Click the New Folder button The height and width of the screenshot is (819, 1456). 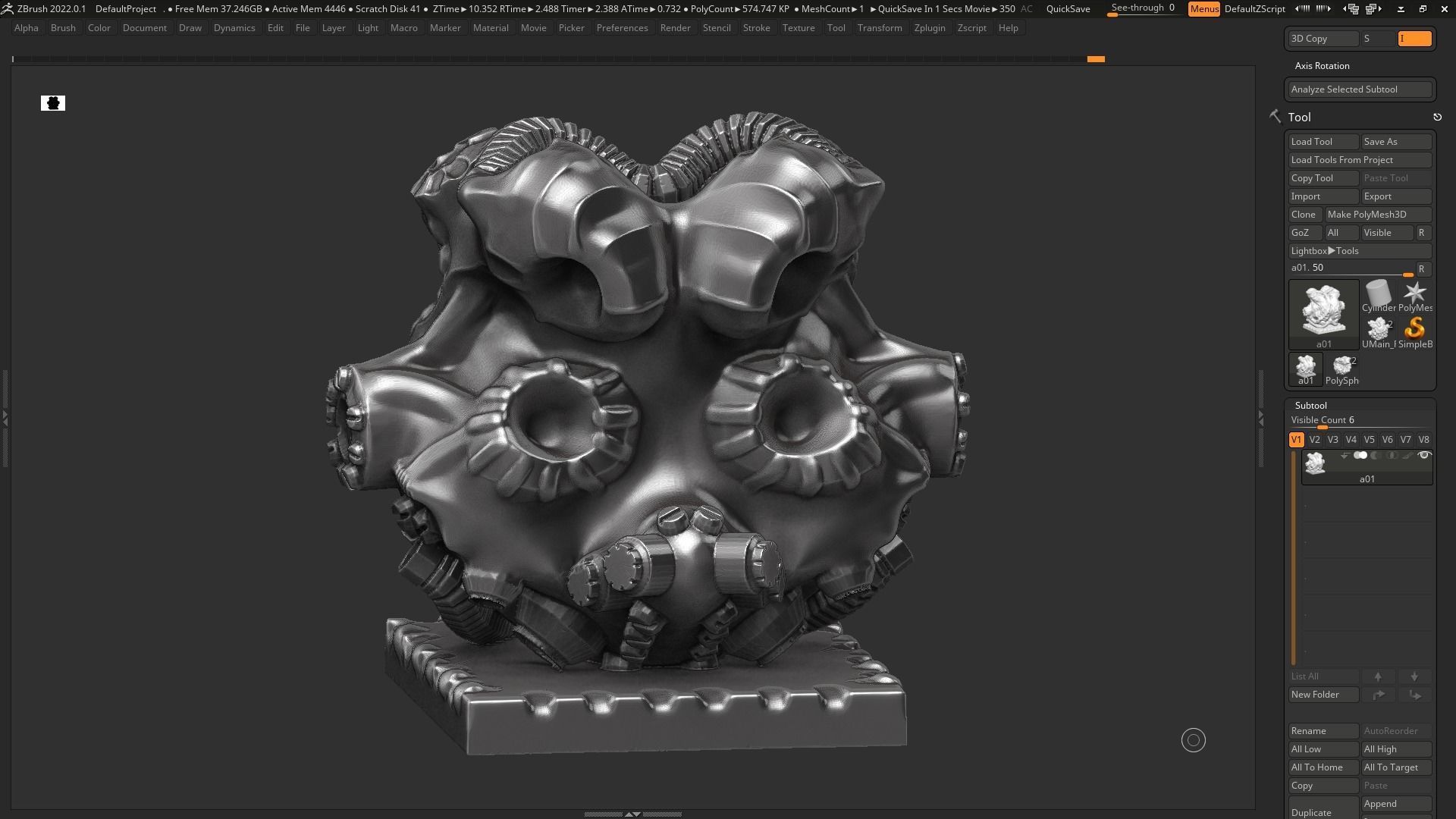click(x=1323, y=695)
